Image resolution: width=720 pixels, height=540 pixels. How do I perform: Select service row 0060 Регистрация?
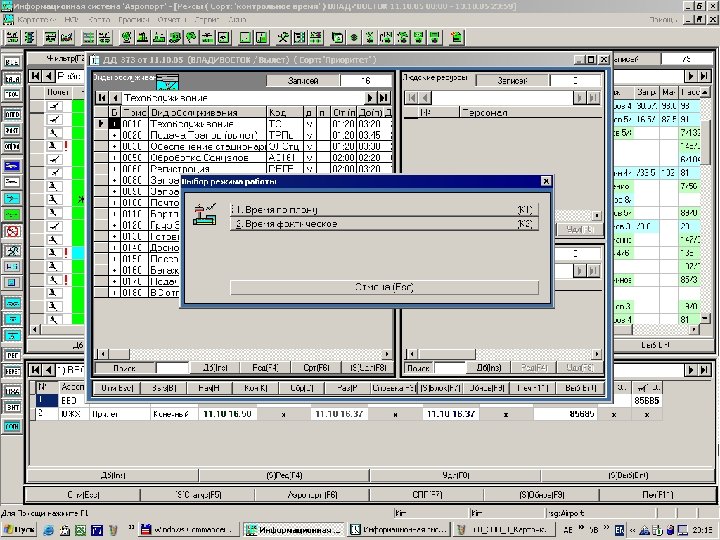point(243,169)
